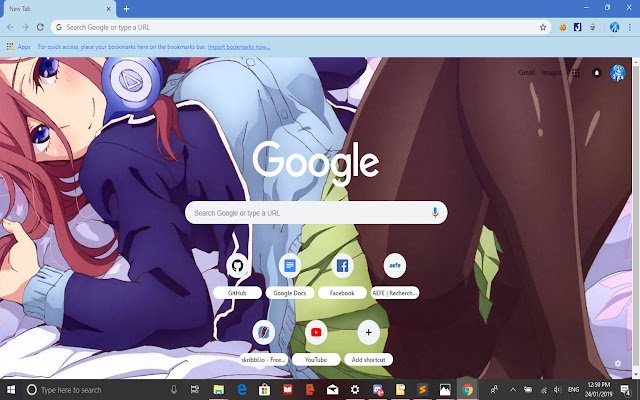The width and height of the screenshot is (640, 400).
Task: Open the YouTube shortcut
Action: point(316,342)
